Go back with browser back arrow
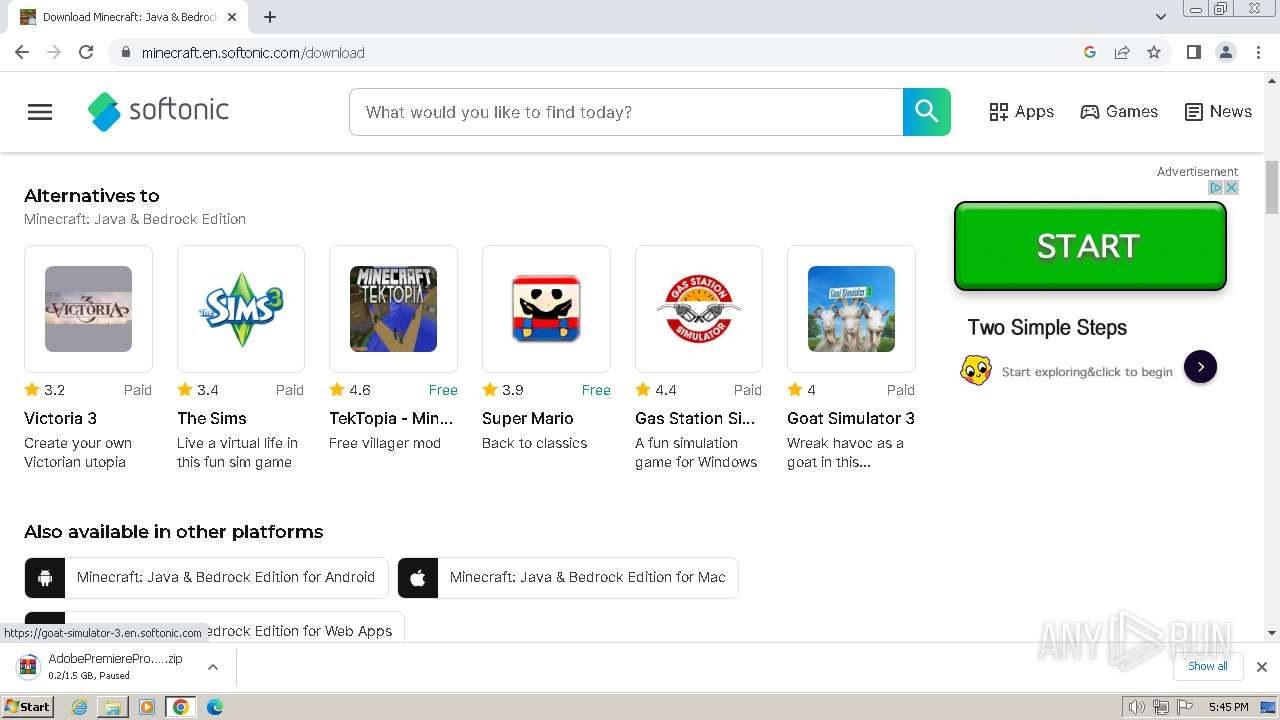The width and height of the screenshot is (1280, 720). (x=22, y=52)
